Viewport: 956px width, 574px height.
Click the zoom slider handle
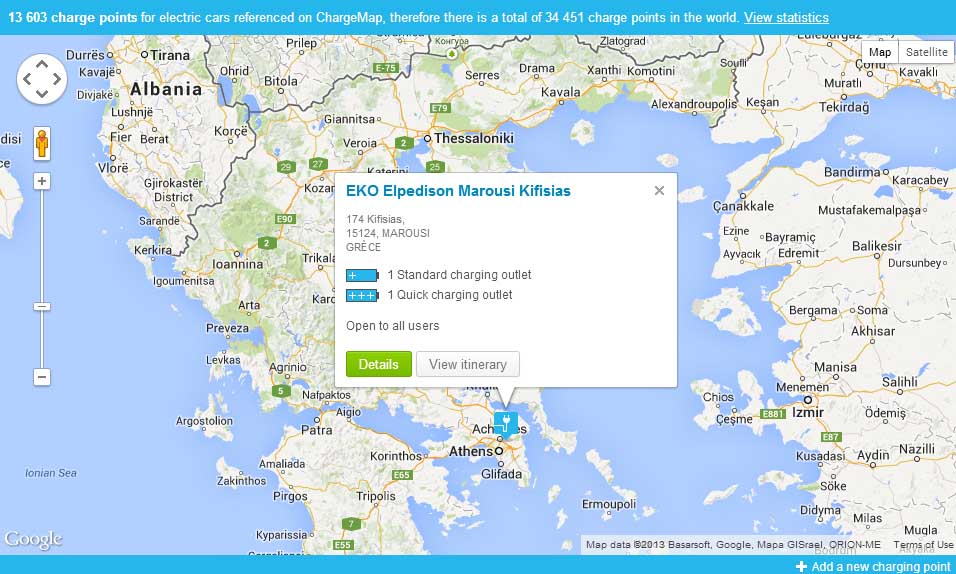42,306
